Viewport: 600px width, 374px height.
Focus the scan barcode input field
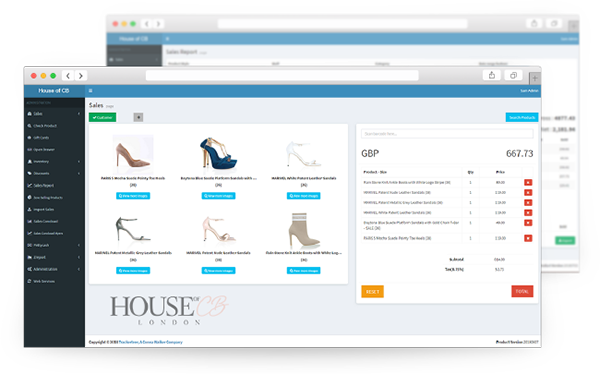click(x=447, y=134)
